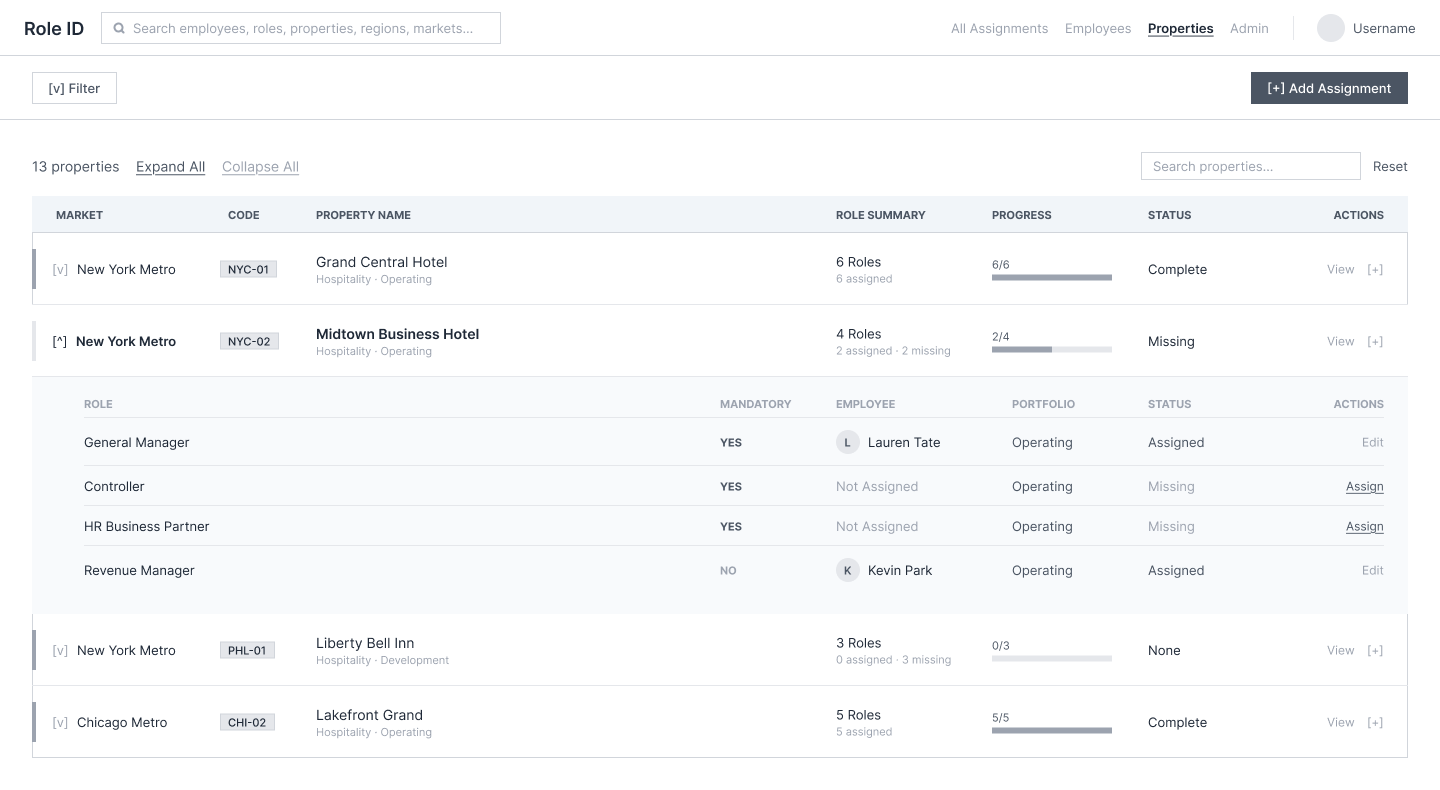Expand the Grand Central Hotel row
Screen dimensions: 1440x790
pyautogui.click(x=60, y=269)
